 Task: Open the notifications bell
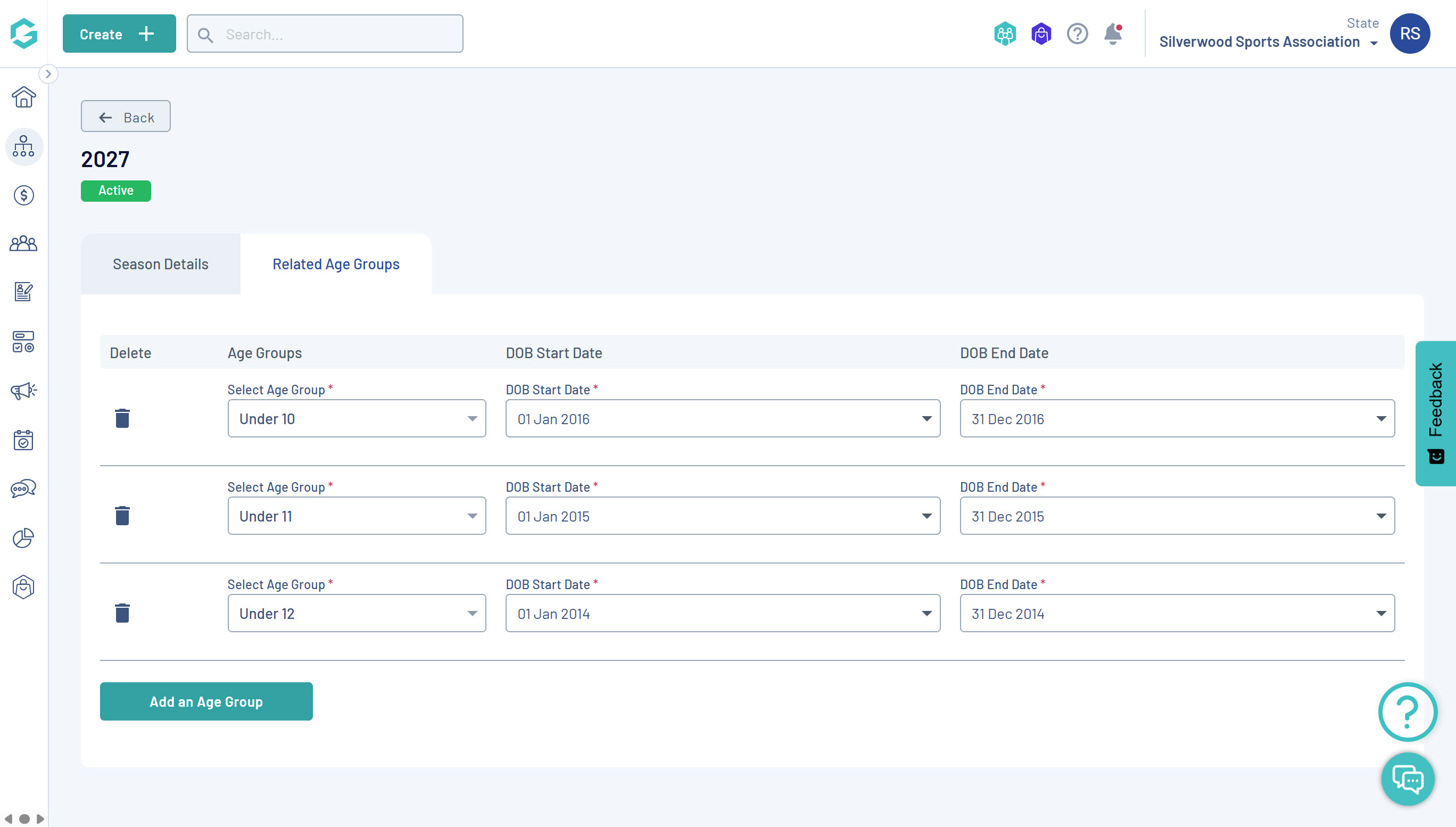click(x=1112, y=34)
